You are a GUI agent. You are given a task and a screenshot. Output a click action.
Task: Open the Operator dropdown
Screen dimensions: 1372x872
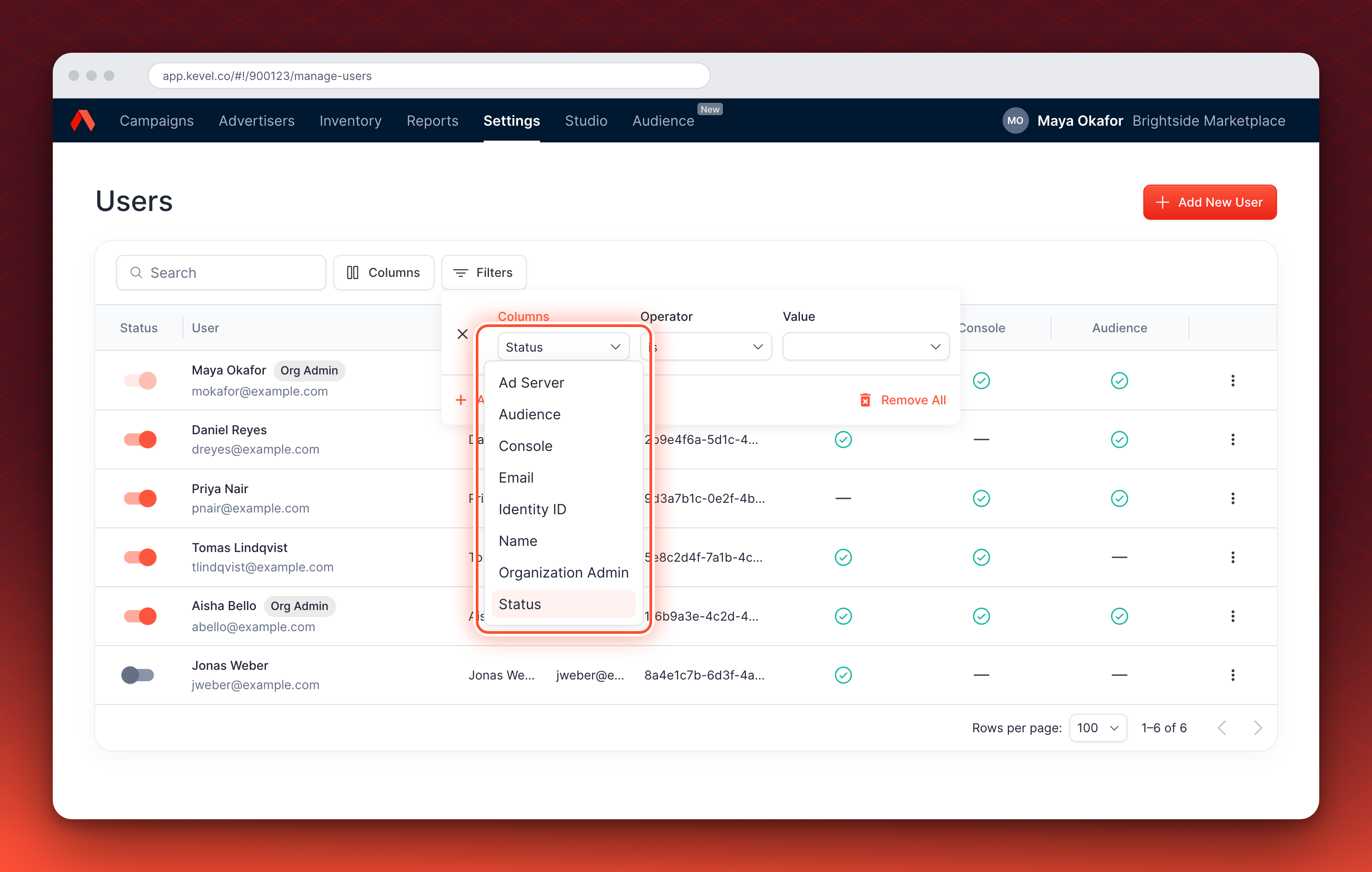(705, 347)
